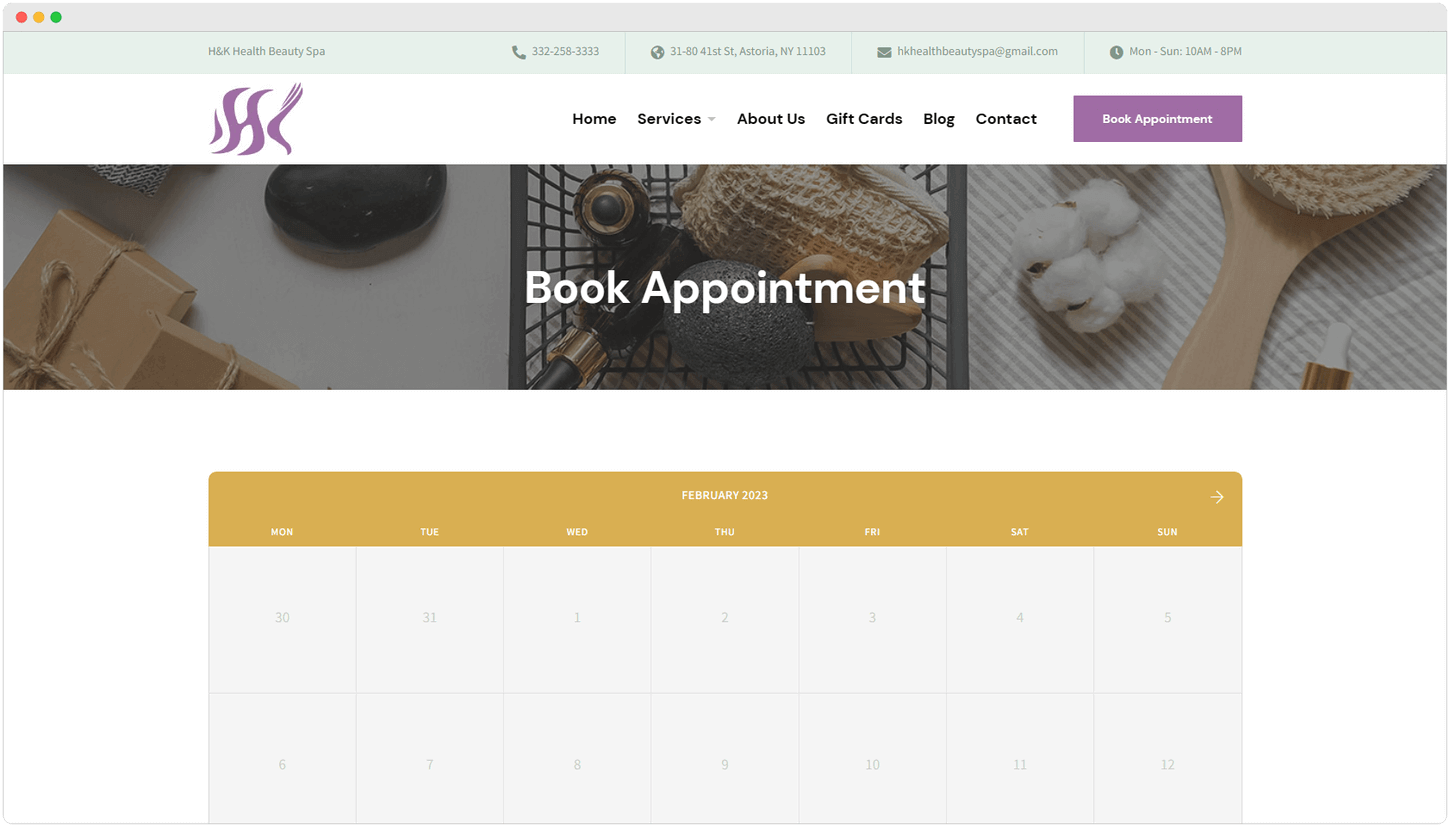
Task: Select calendar day 1
Action: [x=577, y=618]
